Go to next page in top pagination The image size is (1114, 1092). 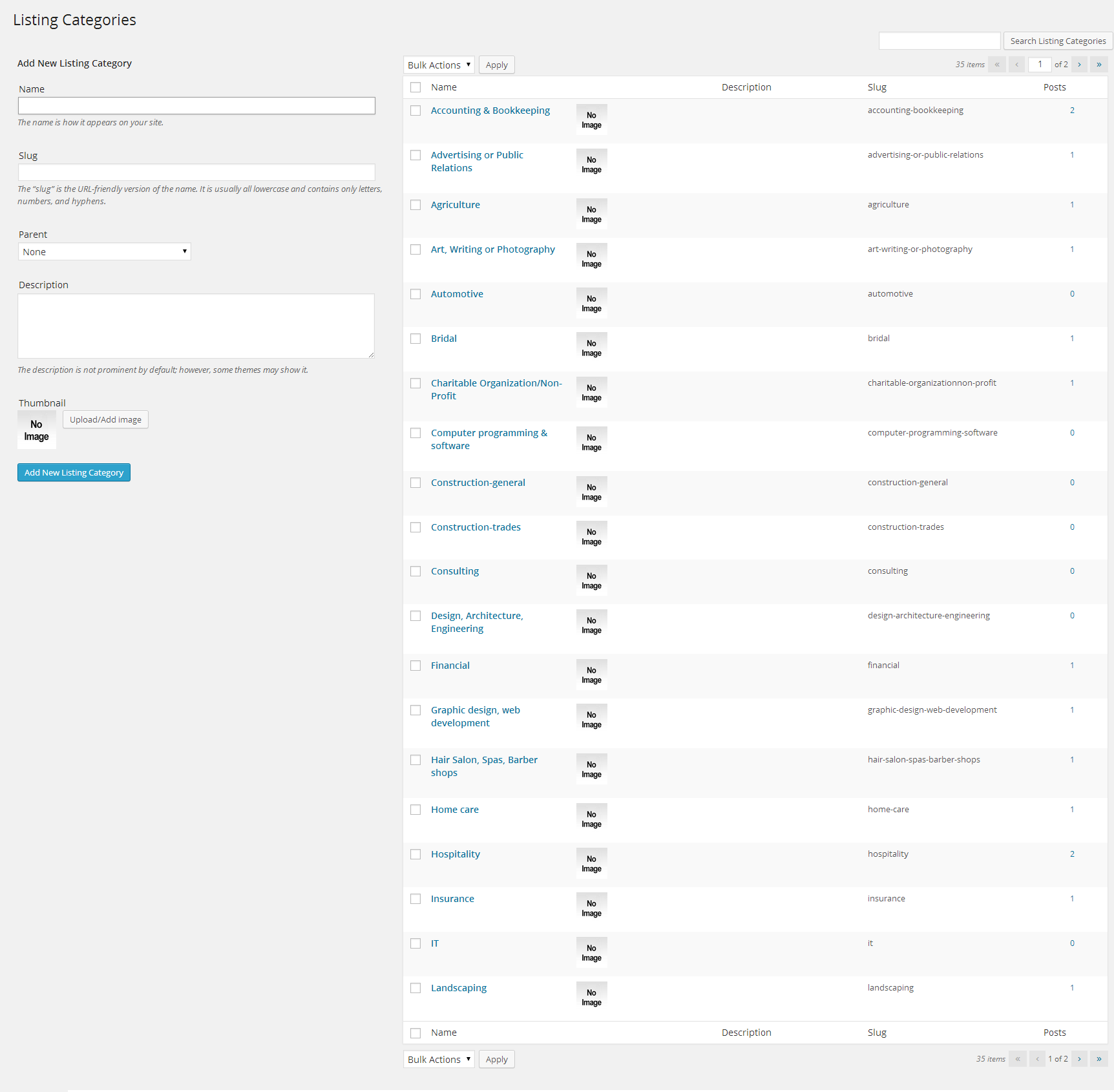point(1079,65)
